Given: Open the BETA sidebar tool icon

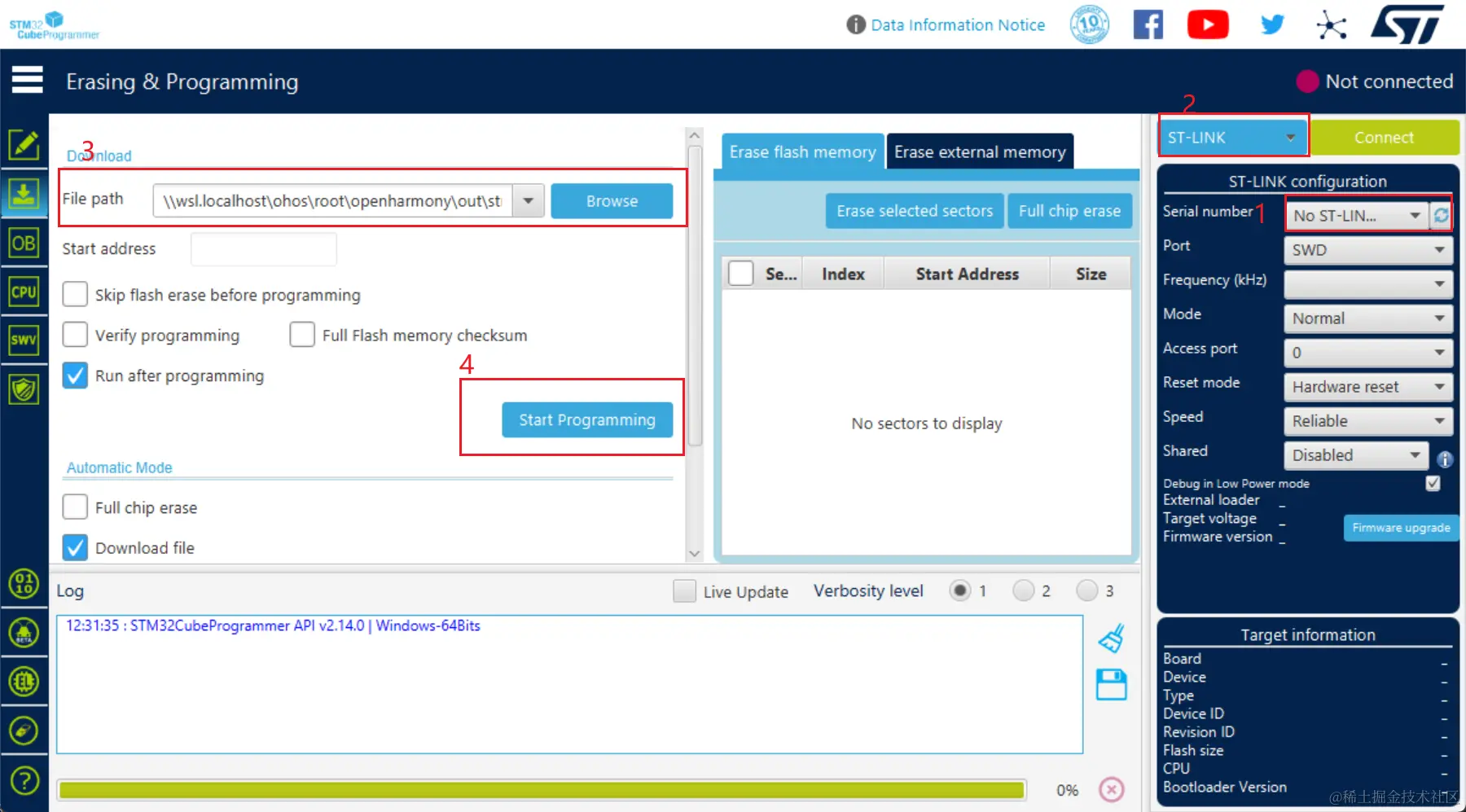Looking at the screenshot, I should coord(24,632).
